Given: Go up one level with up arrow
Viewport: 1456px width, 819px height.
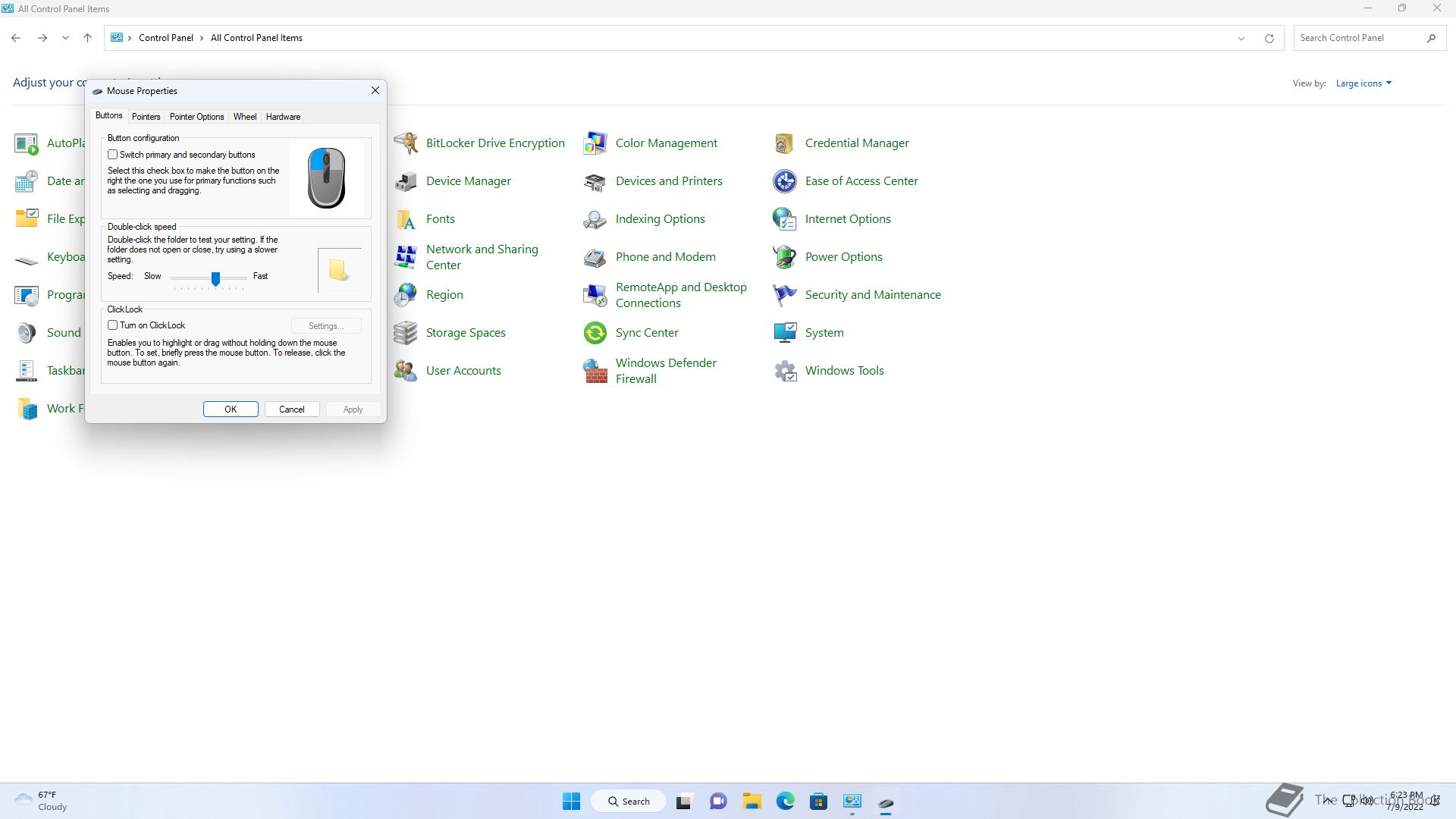Looking at the screenshot, I should (x=88, y=38).
